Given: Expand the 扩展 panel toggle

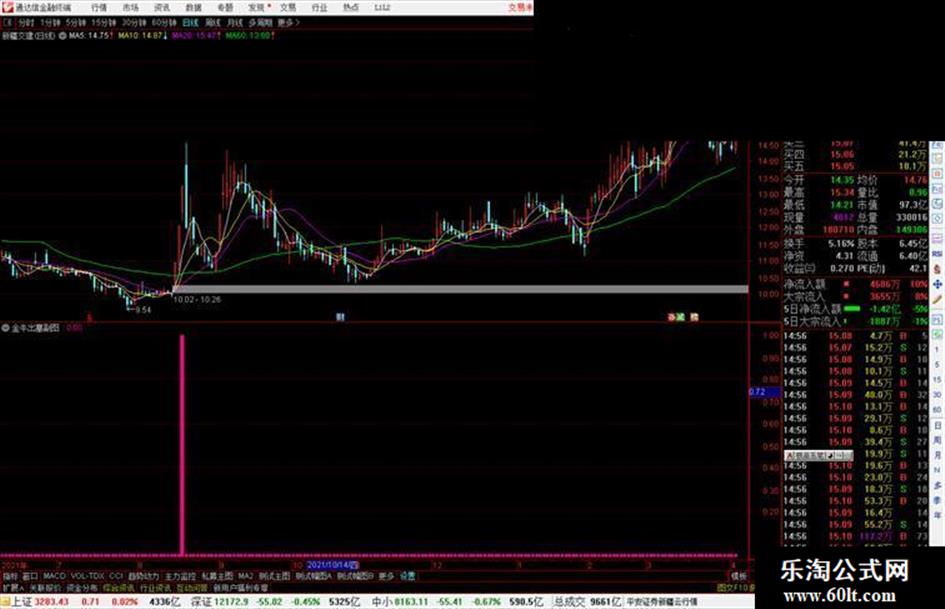Looking at the screenshot, I should point(13,587).
